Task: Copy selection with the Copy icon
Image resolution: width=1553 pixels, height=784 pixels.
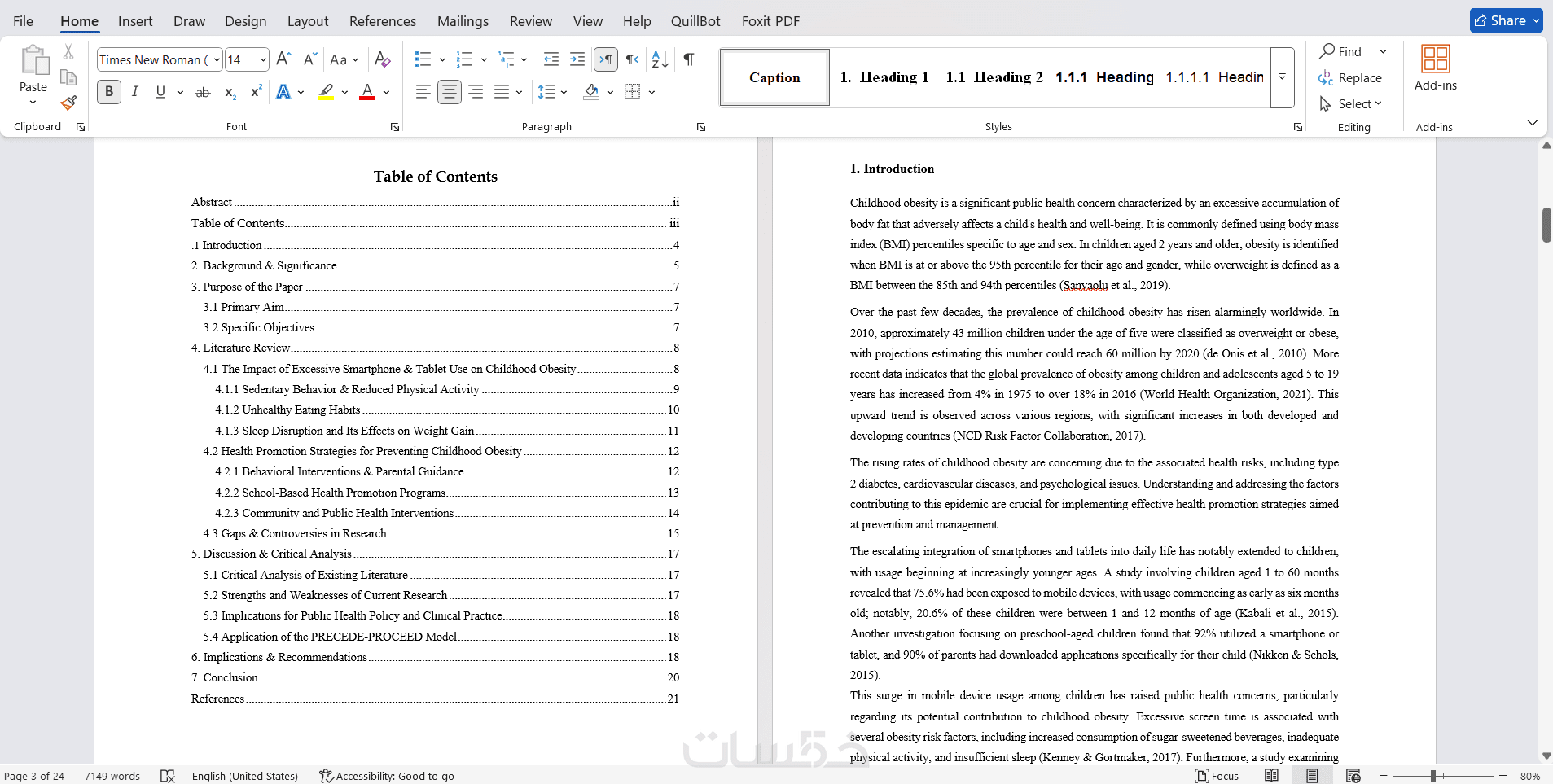Action: [68, 77]
